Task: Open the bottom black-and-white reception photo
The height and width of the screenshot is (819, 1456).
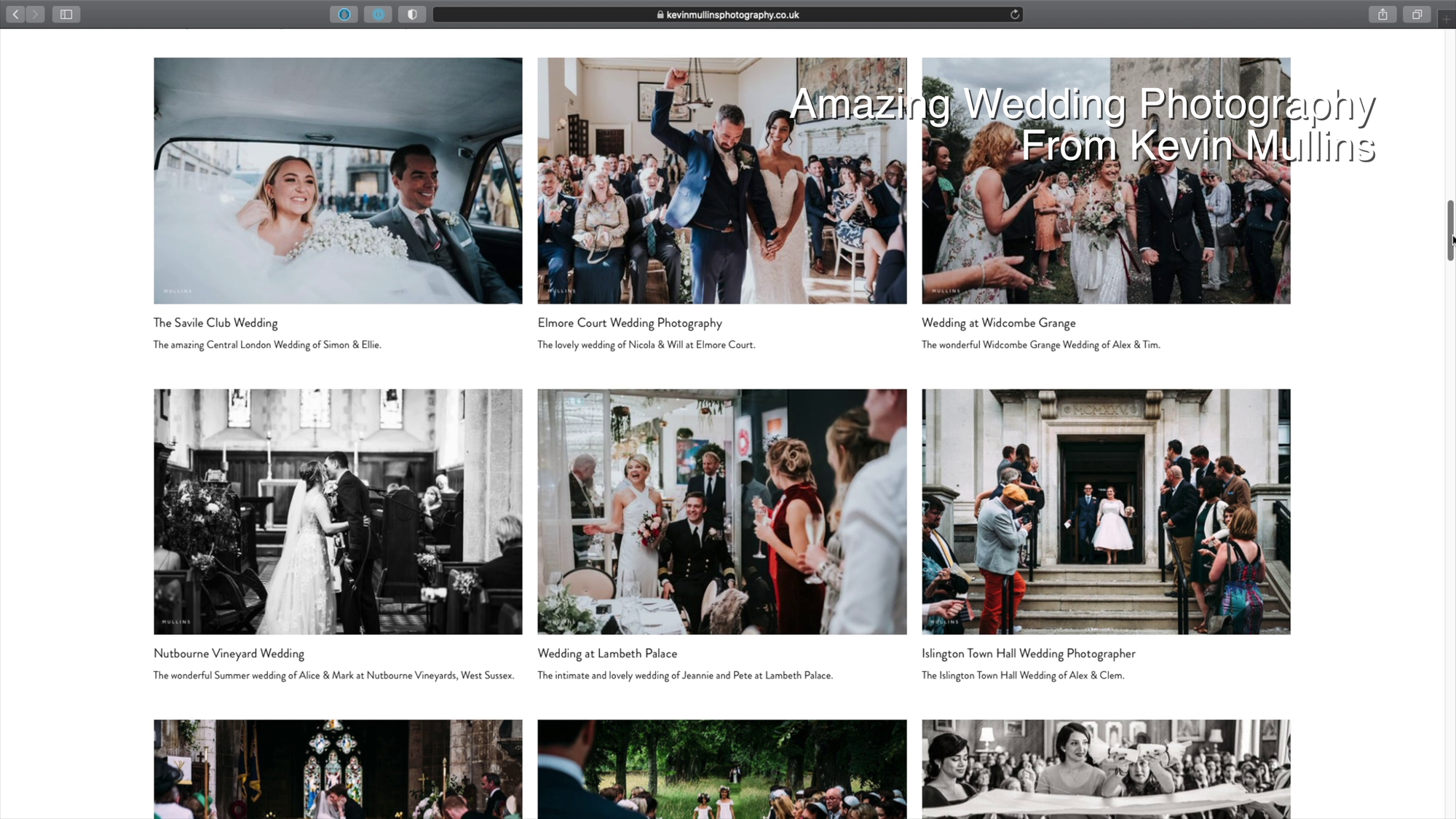Action: [1106, 769]
